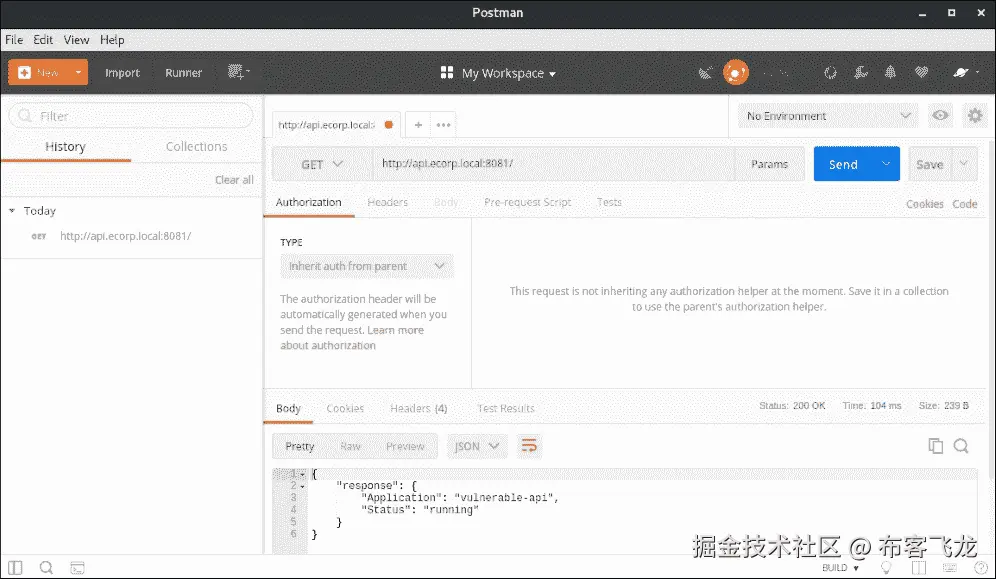This screenshot has height=579, width=996.
Task: Open the Postman console icon
Action: pyautogui.click(x=77, y=568)
